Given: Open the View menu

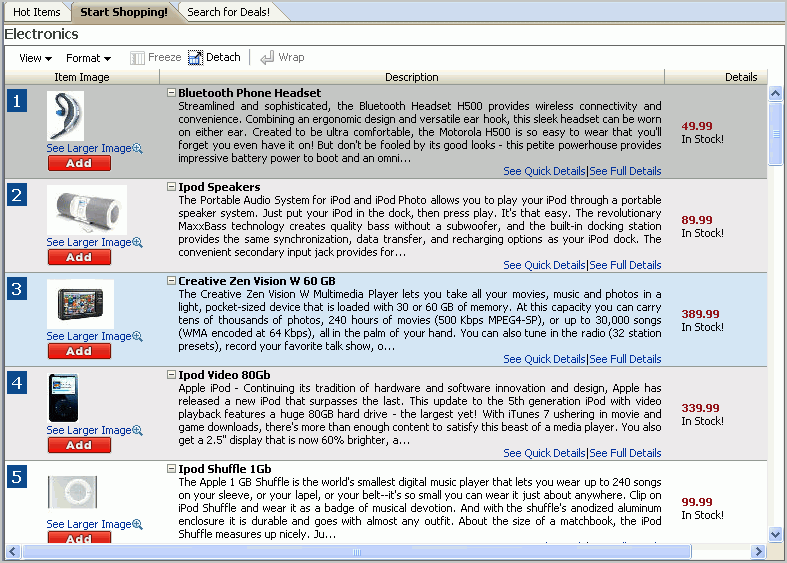Looking at the screenshot, I should pyautogui.click(x=35, y=58).
